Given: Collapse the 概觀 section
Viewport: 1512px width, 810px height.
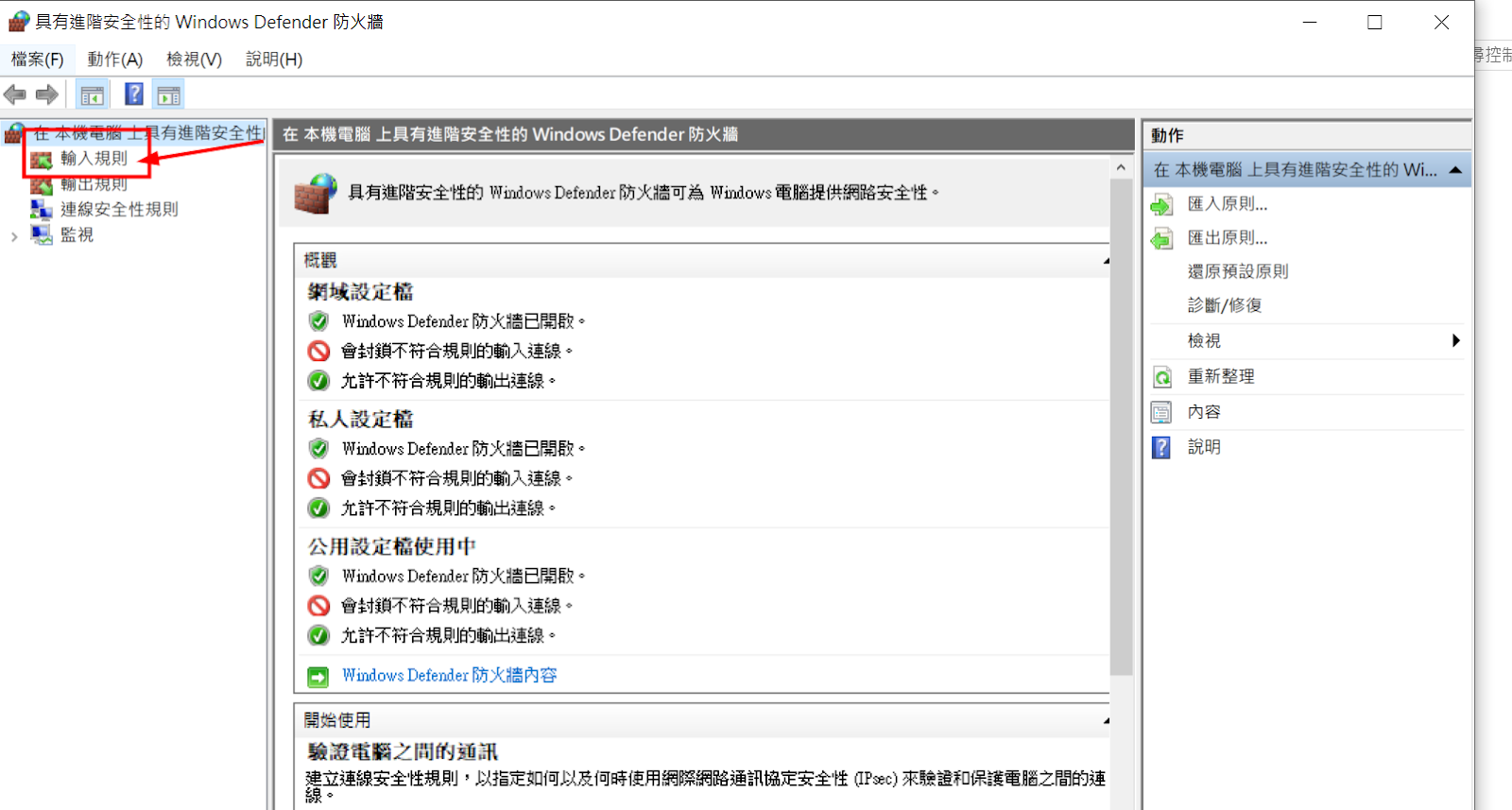Looking at the screenshot, I should [1106, 260].
